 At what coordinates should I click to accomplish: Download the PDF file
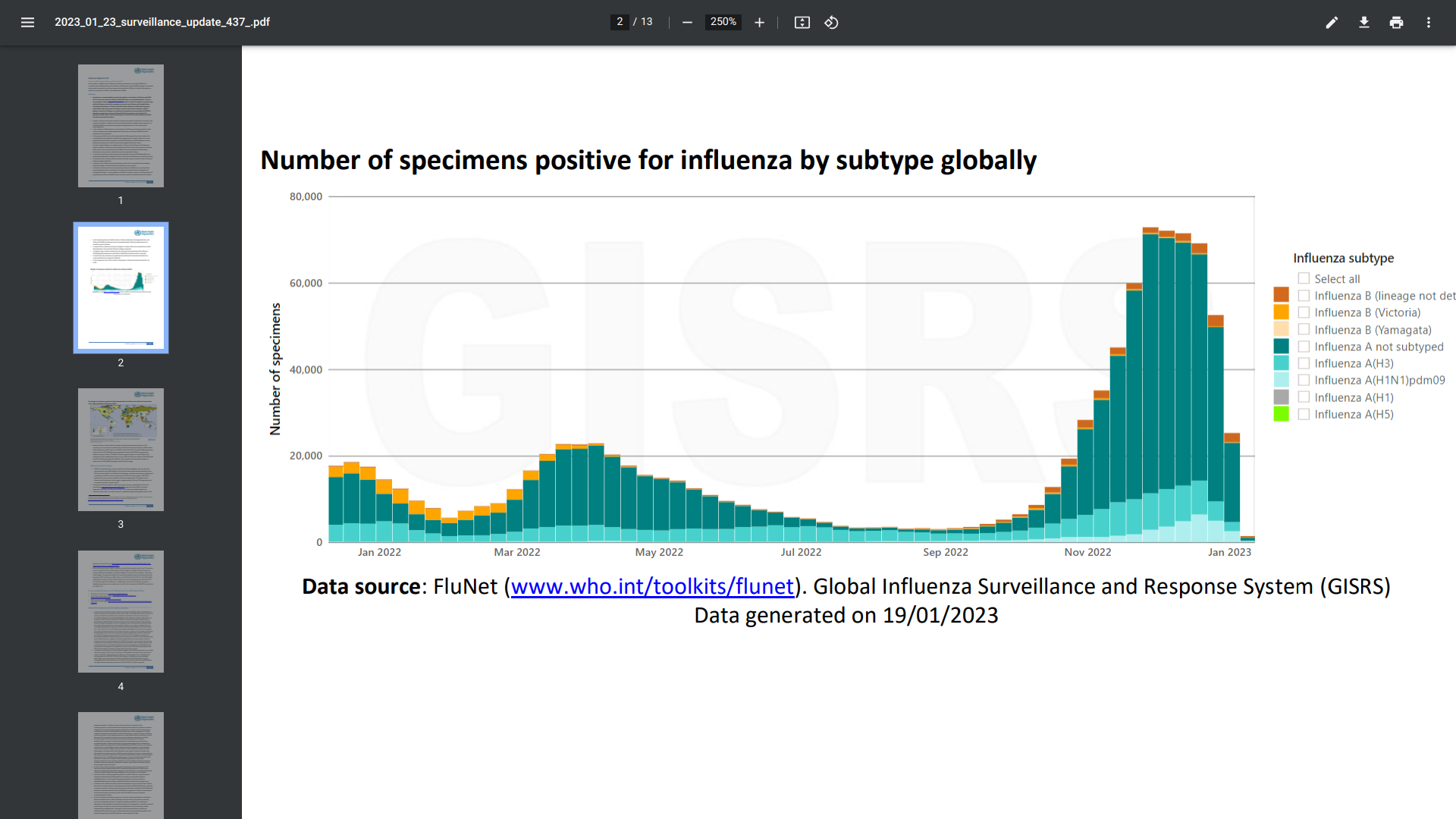click(x=1363, y=22)
